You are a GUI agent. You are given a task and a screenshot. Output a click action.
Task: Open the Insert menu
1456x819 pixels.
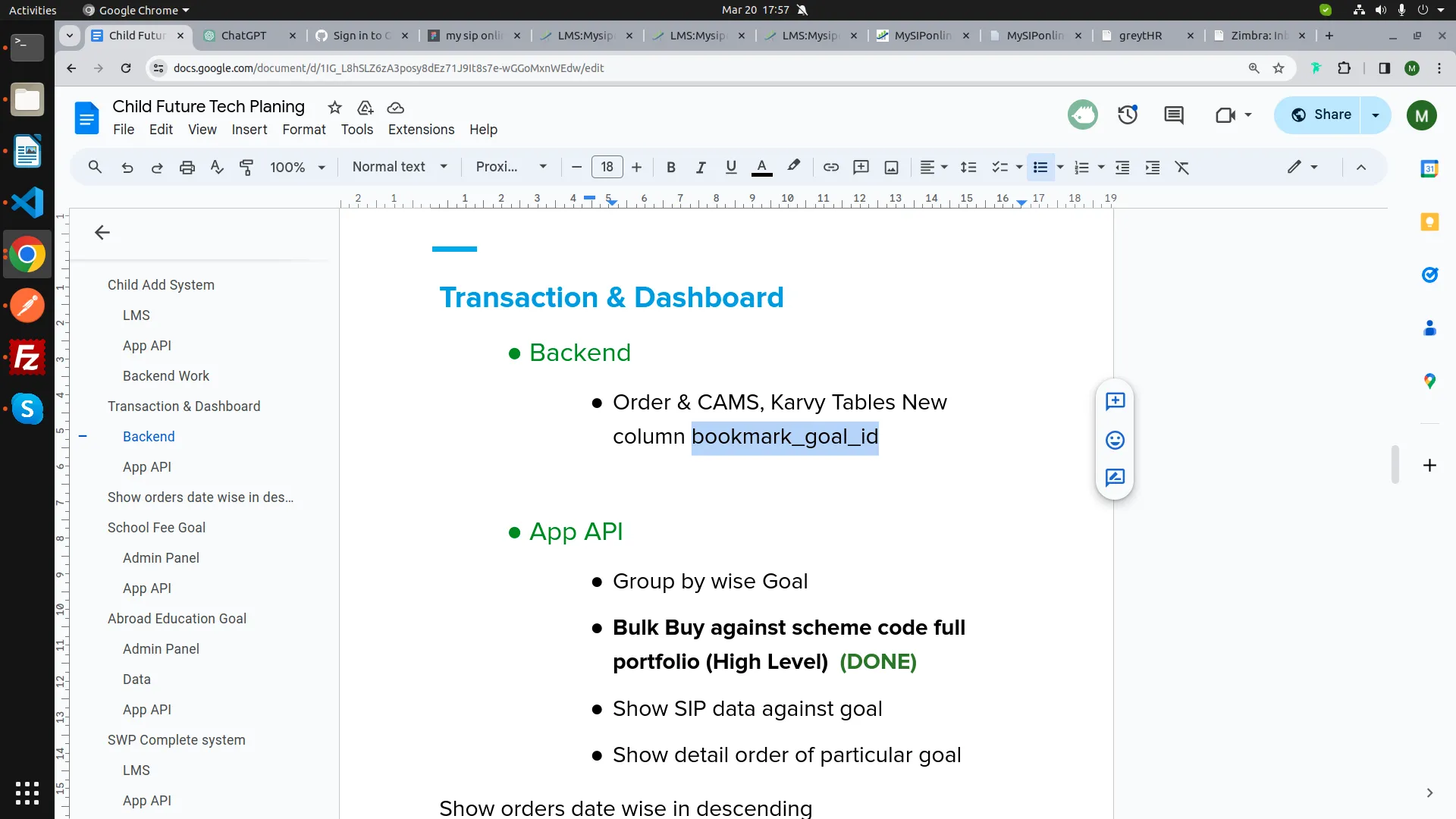(249, 130)
